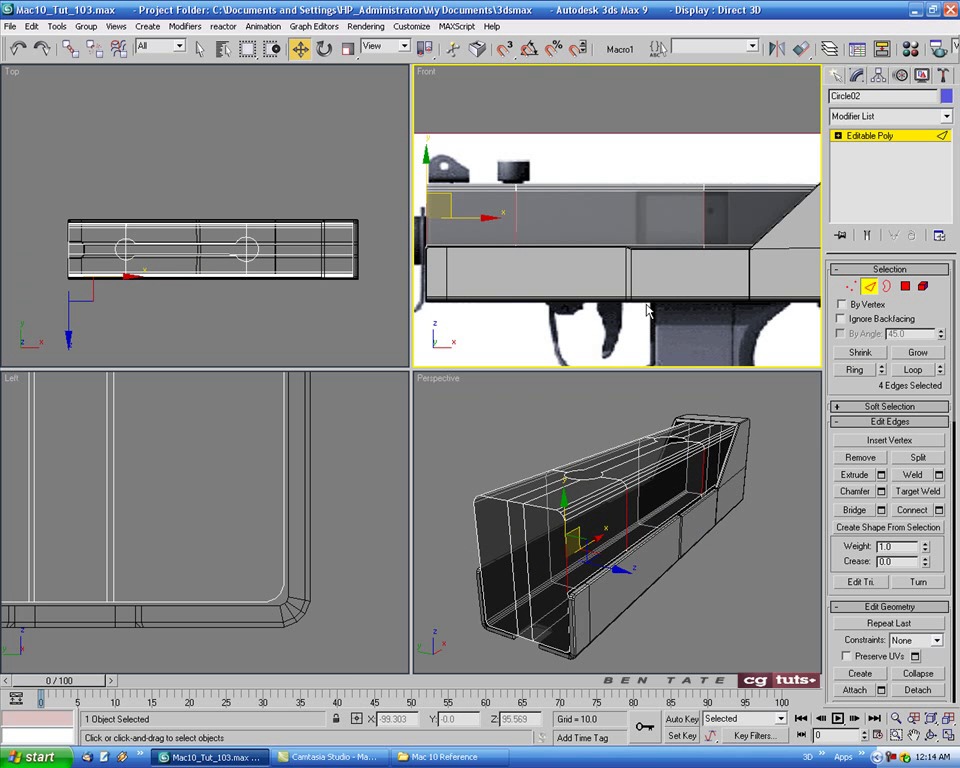
Task: Activate Select and Rotate tool
Action: pyautogui.click(x=324, y=49)
